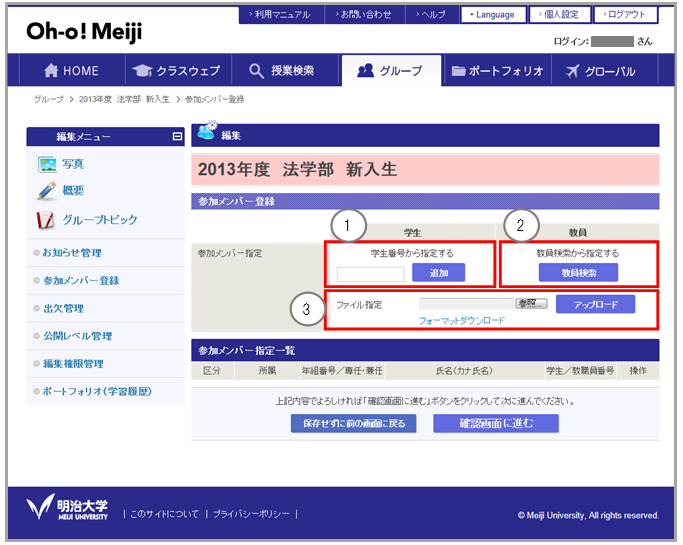Collapse the 編集メニュー panel
Viewport: 683px width, 545px height.
[x=177, y=136]
